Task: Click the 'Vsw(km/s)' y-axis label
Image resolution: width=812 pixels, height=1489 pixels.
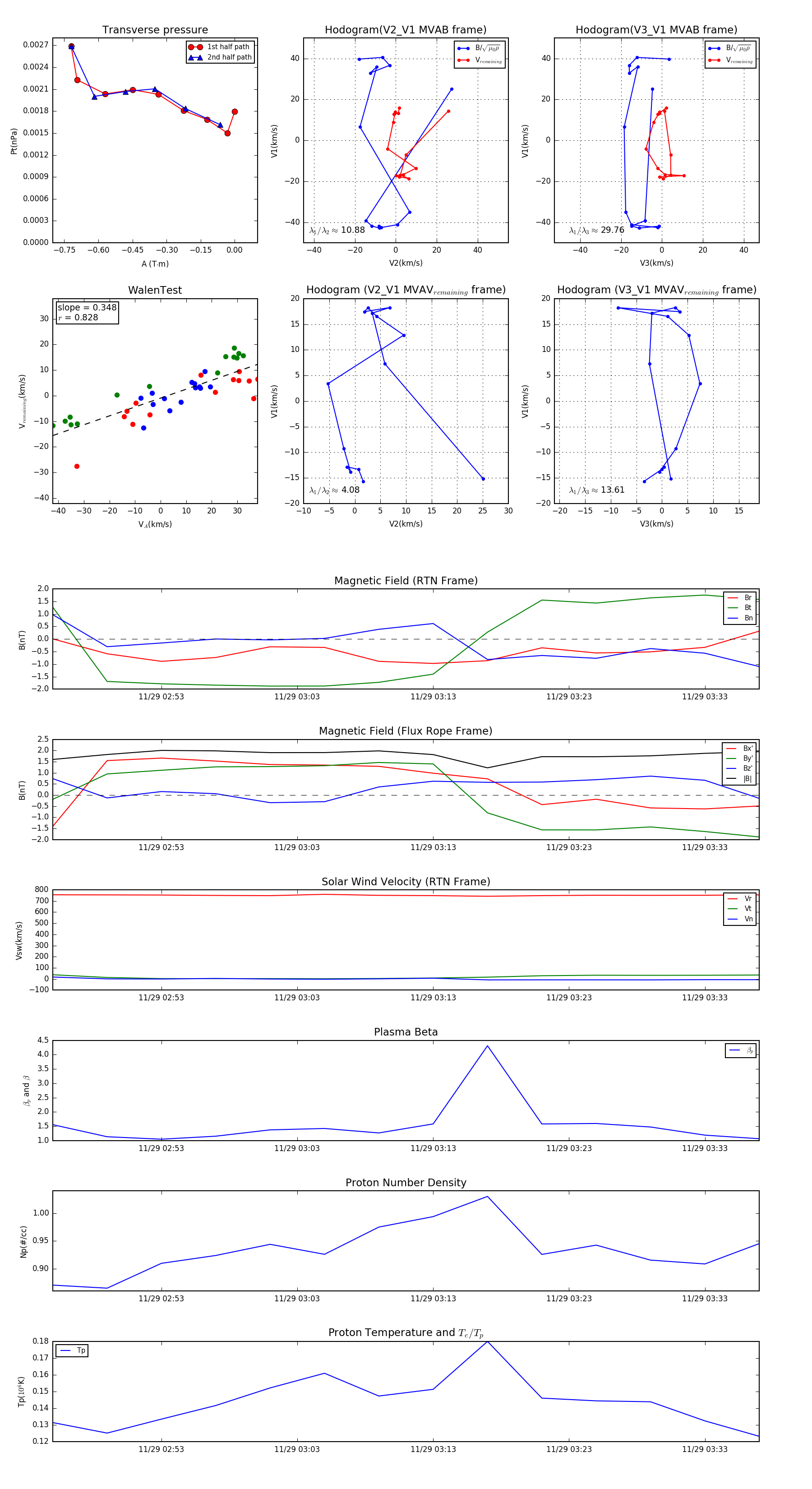Action: (19, 940)
